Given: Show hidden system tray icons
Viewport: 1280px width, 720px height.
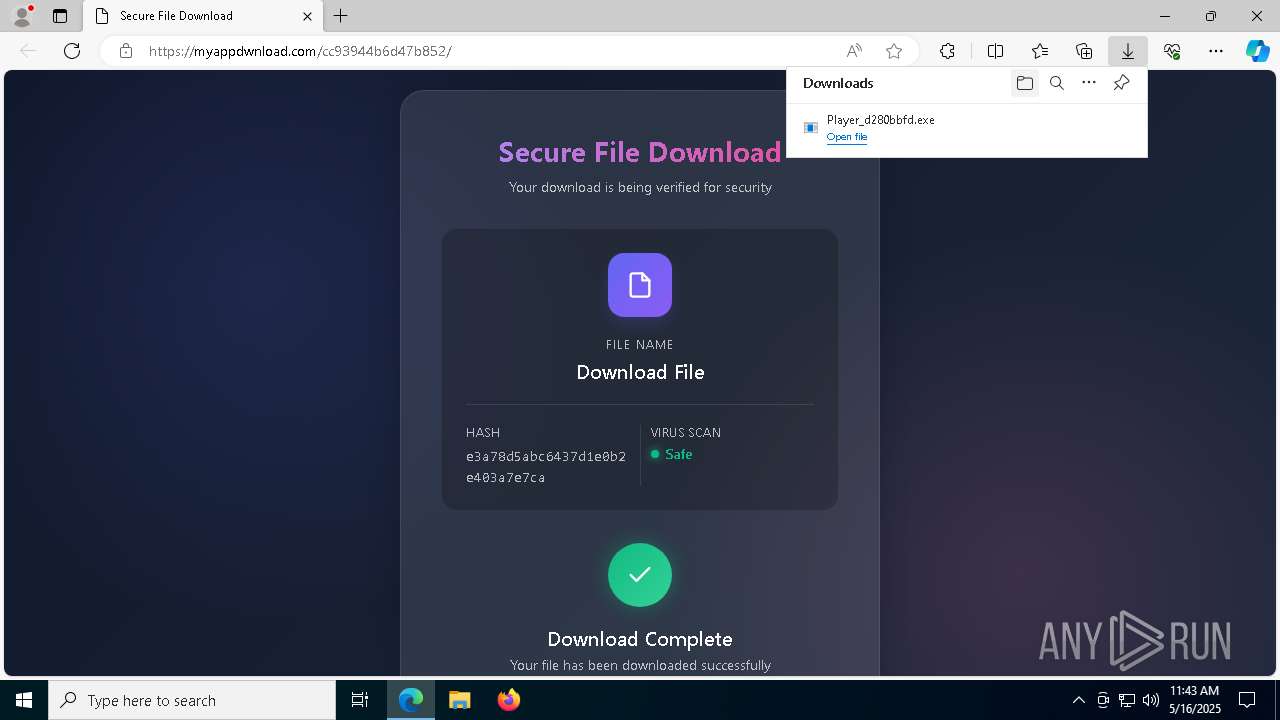Looking at the screenshot, I should [x=1078, y=700].
